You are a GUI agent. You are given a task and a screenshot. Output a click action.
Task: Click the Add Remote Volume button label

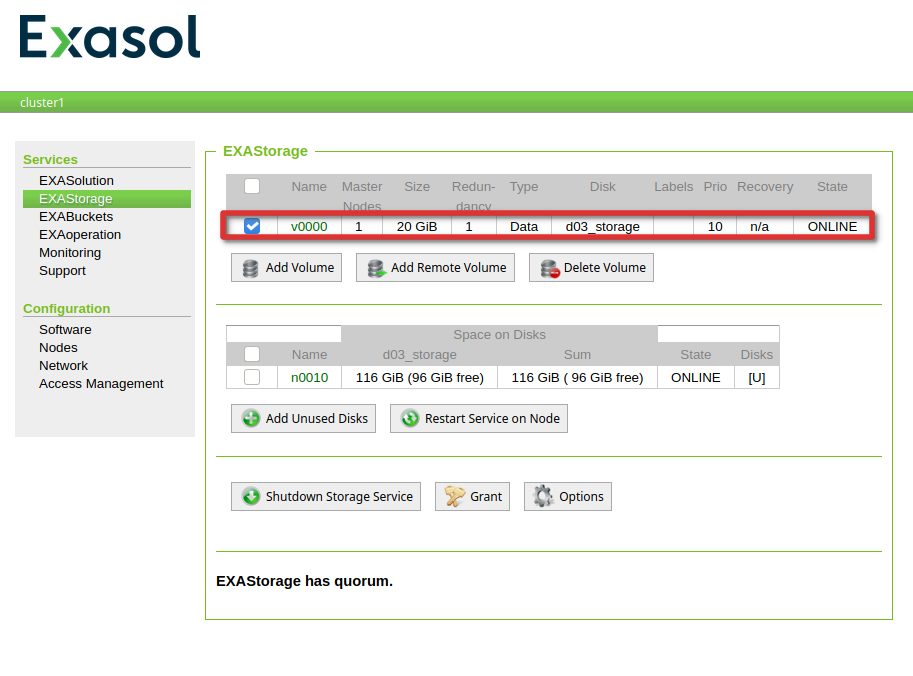pyautogui.click(x=448, y=268)
